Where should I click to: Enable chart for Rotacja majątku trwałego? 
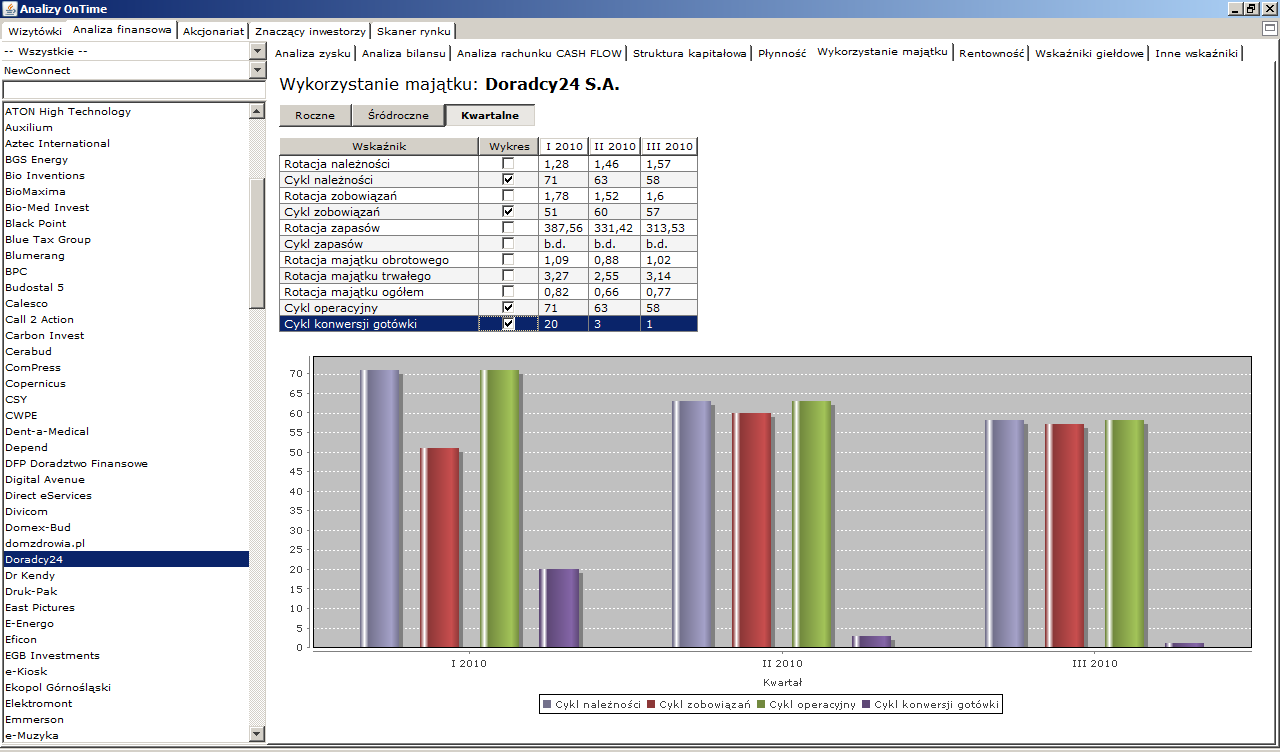(x=508, y=276)
